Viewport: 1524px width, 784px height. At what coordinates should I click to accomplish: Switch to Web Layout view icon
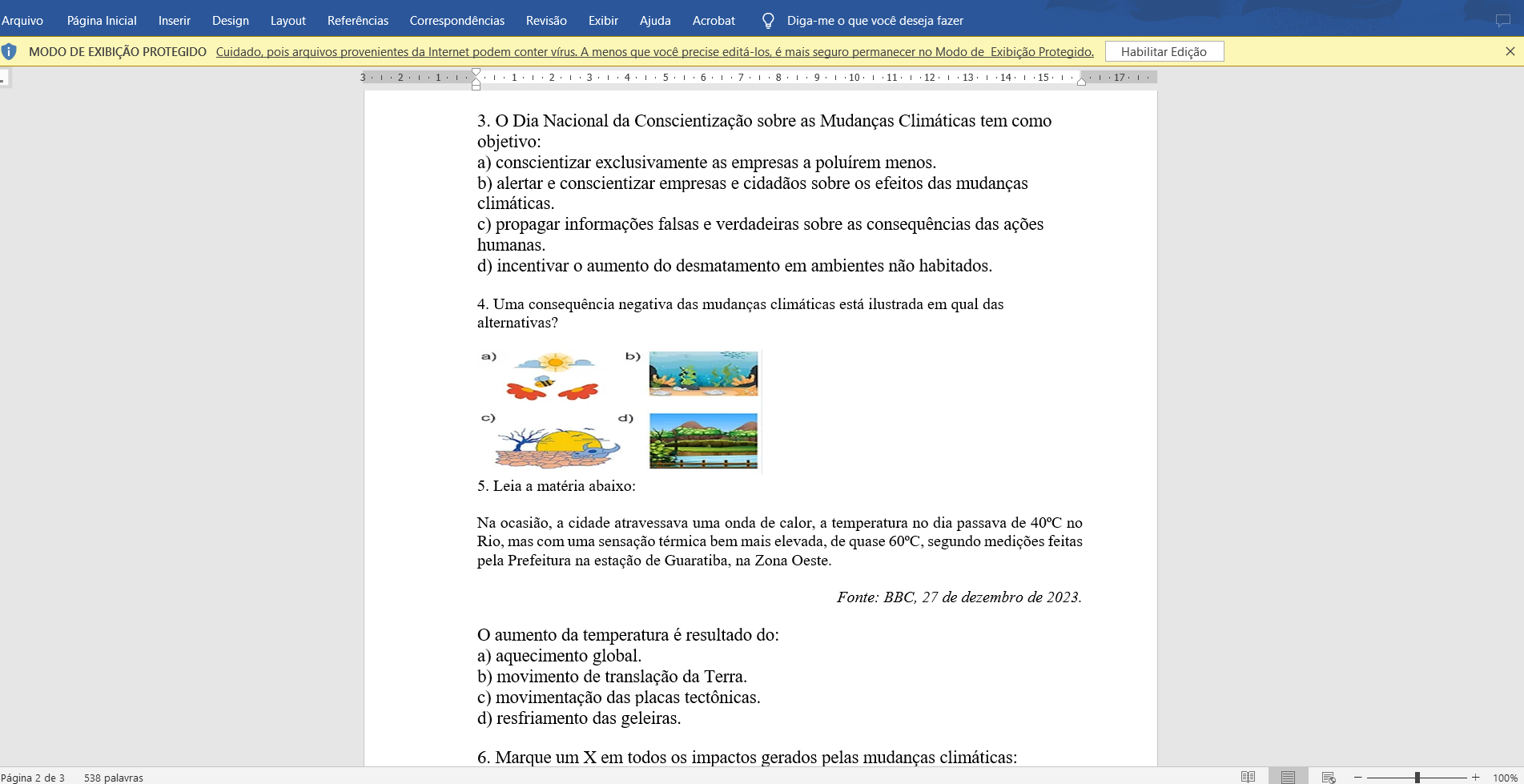point(1329,777)
